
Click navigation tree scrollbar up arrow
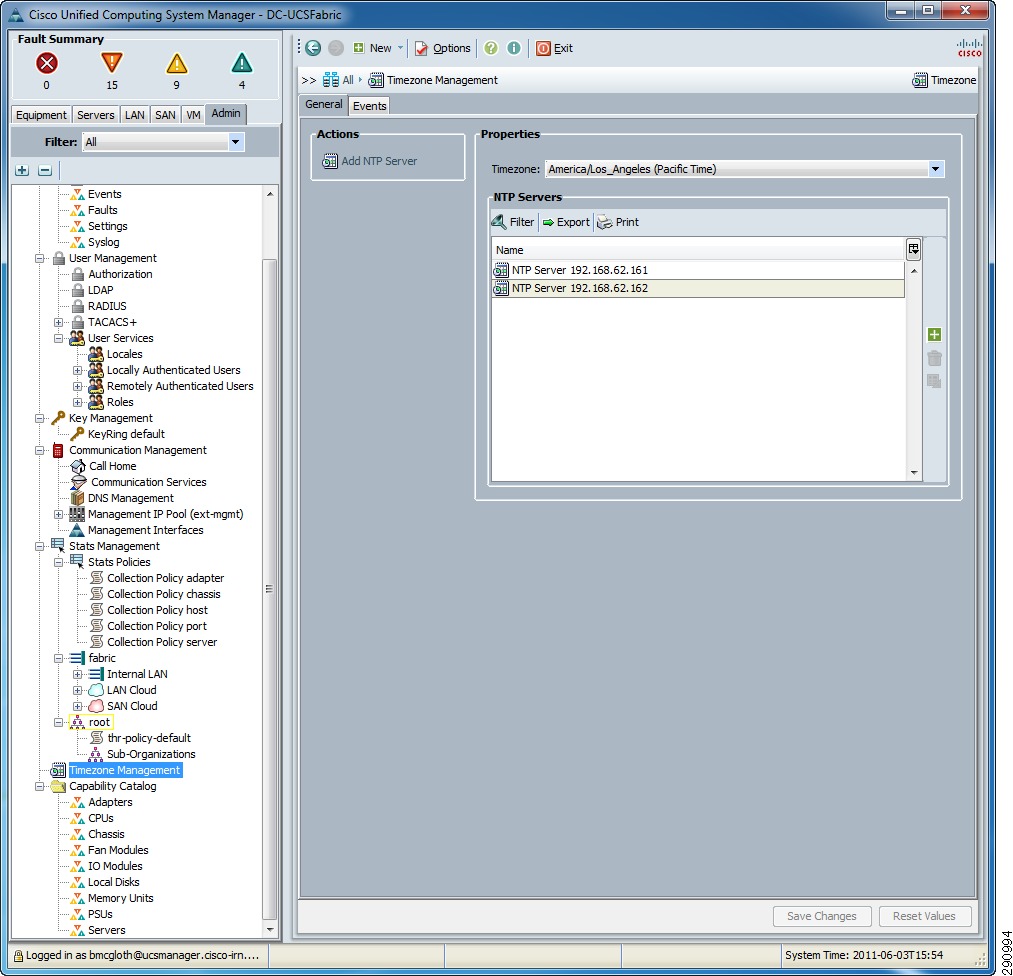[270, 194]
